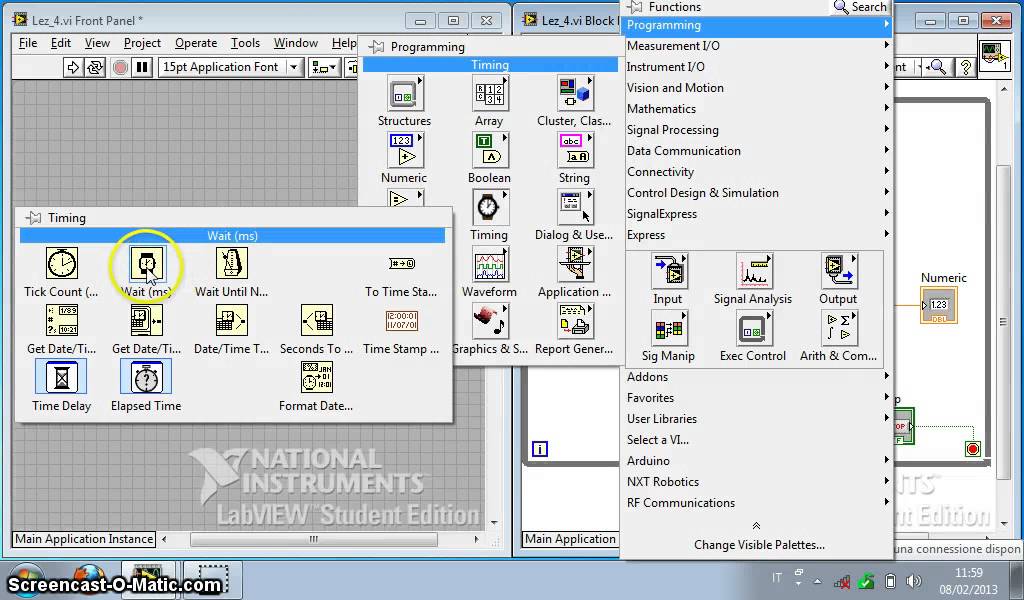
Task: Choose the Wait Until Next ms Multiple icon
Action: 231,264
